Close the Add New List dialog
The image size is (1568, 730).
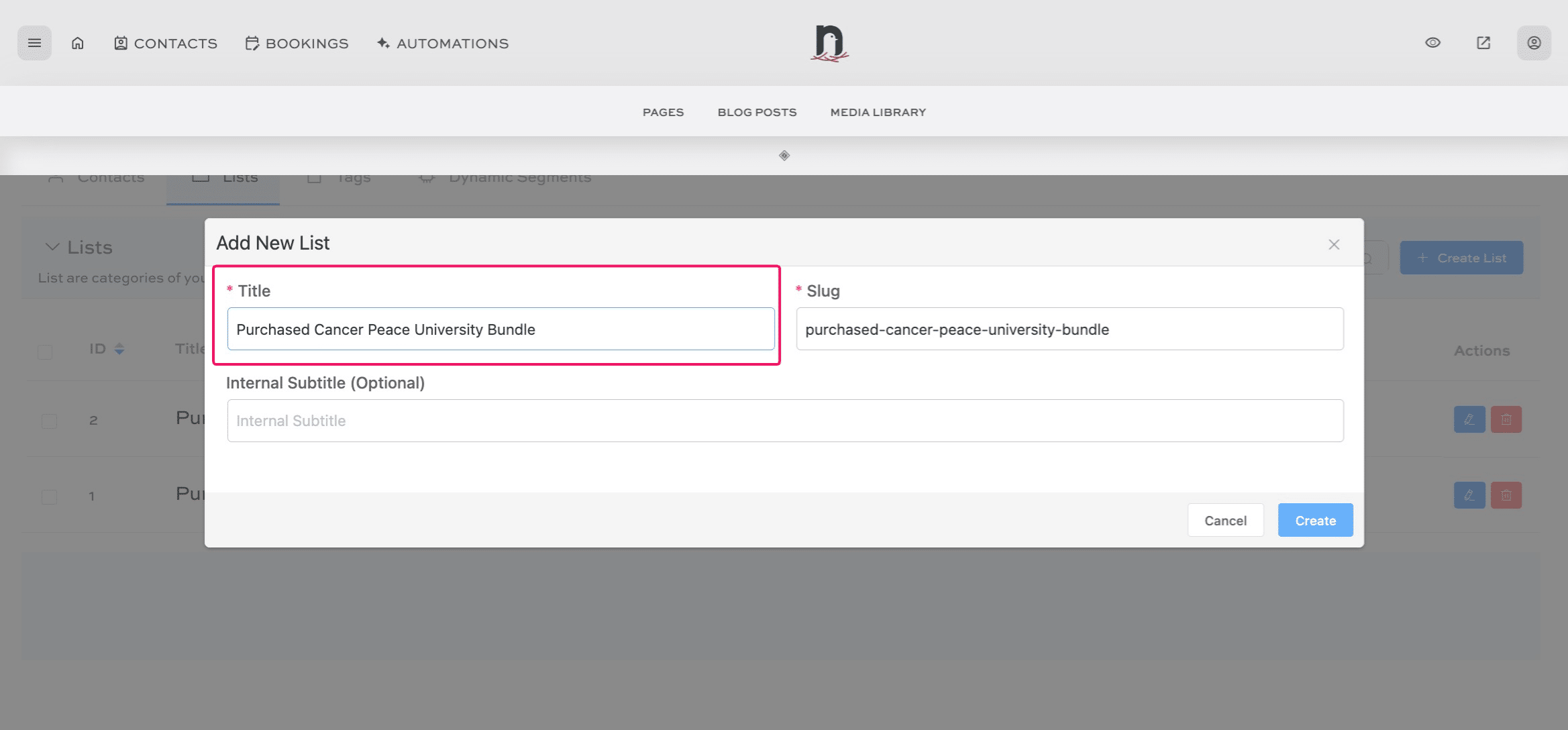pos(1334,244)
